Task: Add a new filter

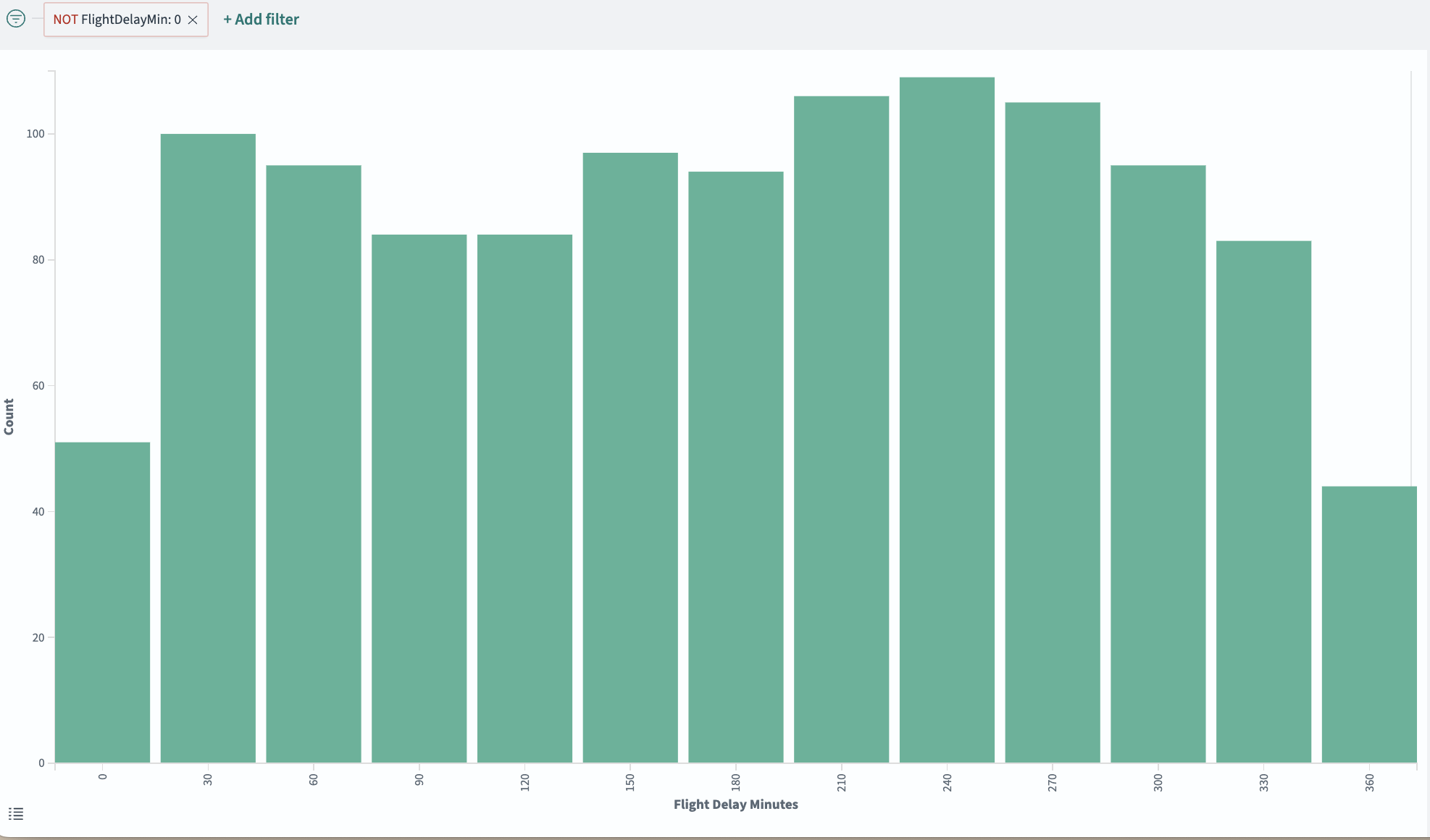Action: pos(261,20)
